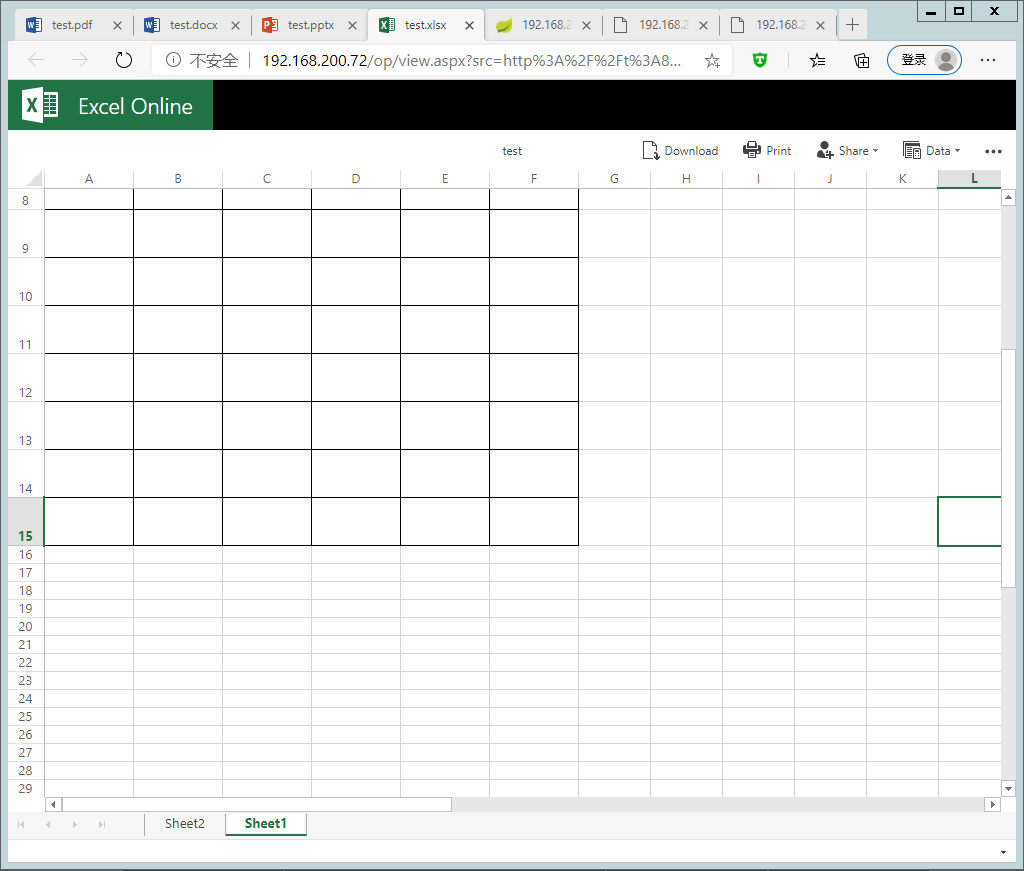The image size is (1024, 871).
Task: Click the 登录 profile button
Action: [x=924, y=60]
